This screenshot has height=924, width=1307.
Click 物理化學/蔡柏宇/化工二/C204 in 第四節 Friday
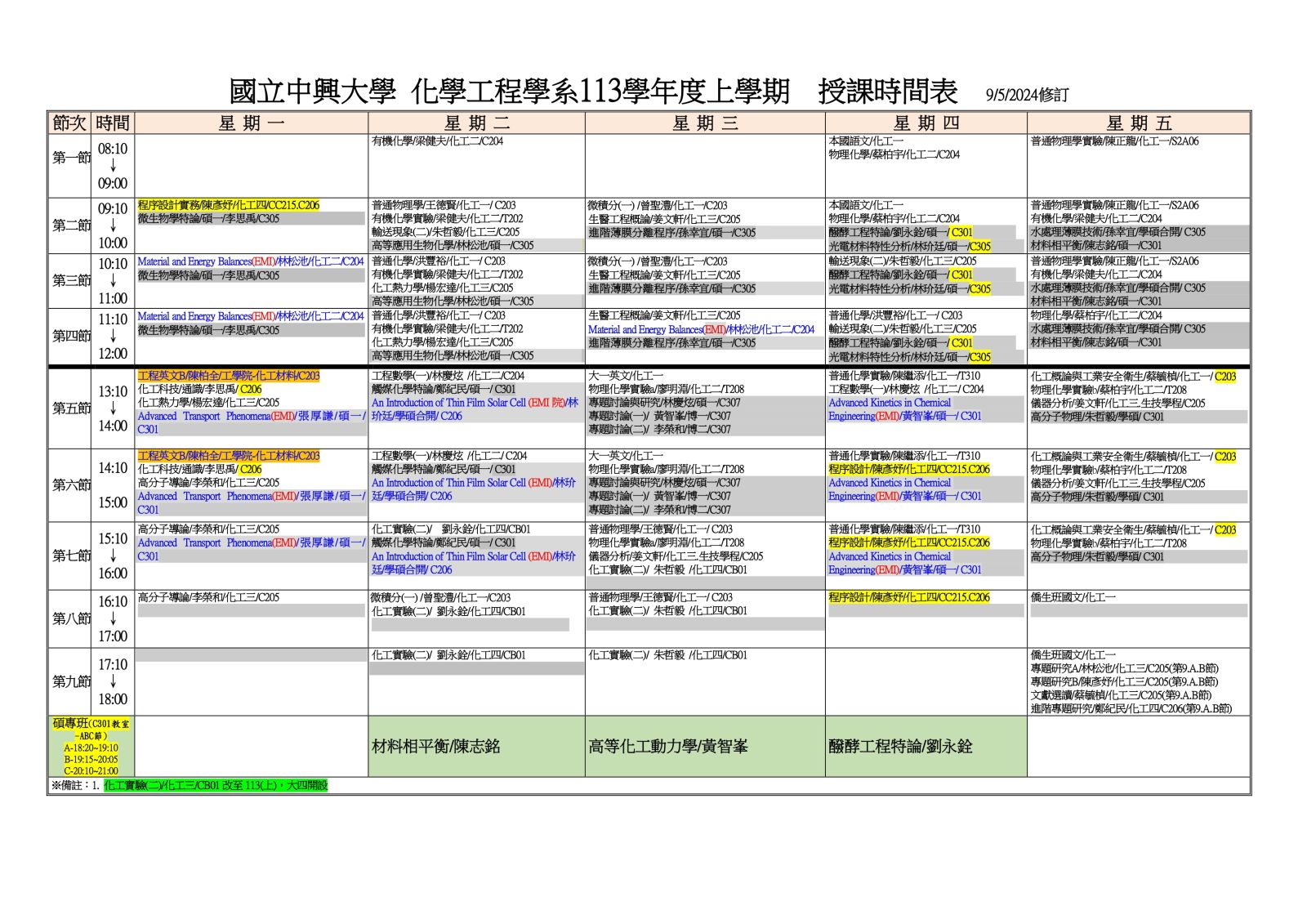pyautogui.click(x=1095, y=315)
